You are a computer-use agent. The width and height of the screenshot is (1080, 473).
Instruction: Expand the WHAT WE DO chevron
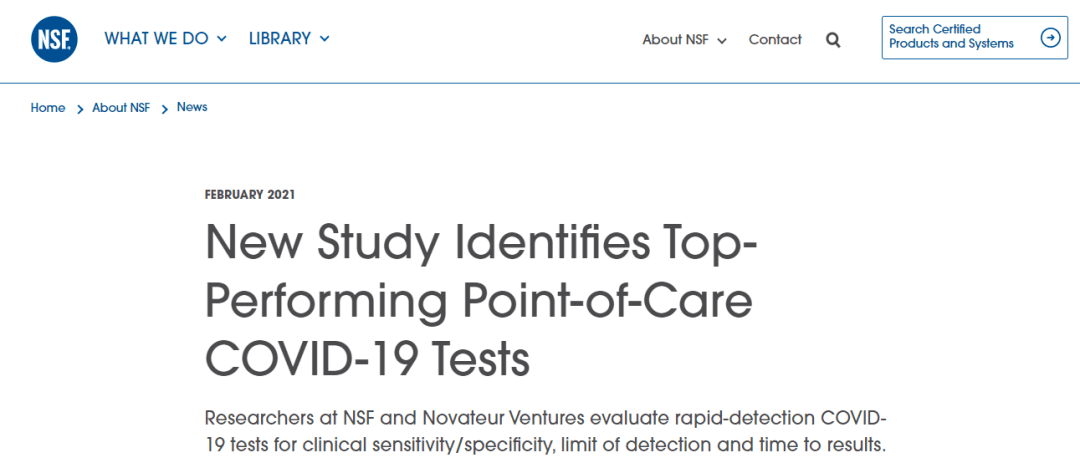222,39
